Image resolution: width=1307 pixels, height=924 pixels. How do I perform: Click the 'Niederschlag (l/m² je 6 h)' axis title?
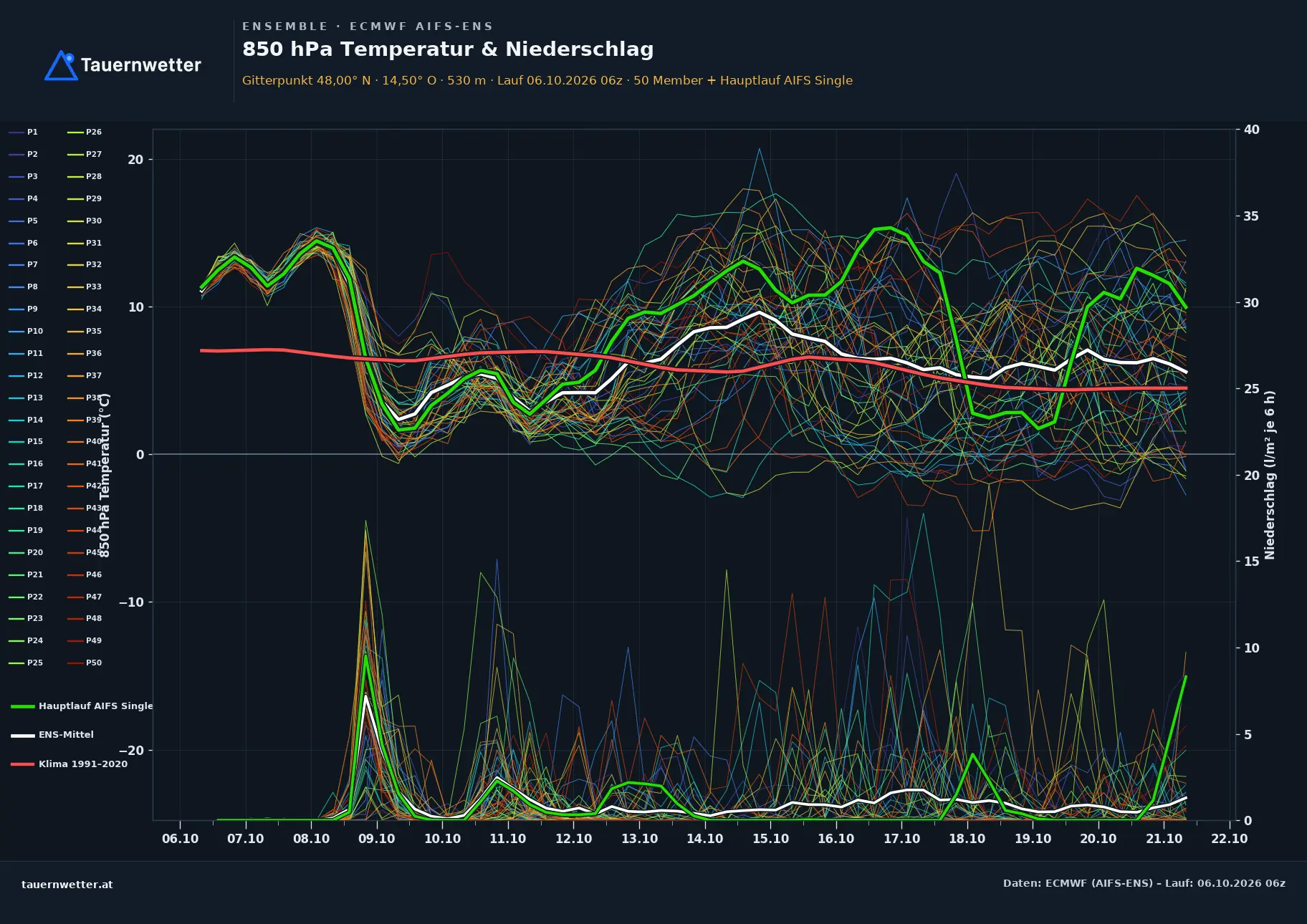pyautogui.click(x=1270, y=475)
